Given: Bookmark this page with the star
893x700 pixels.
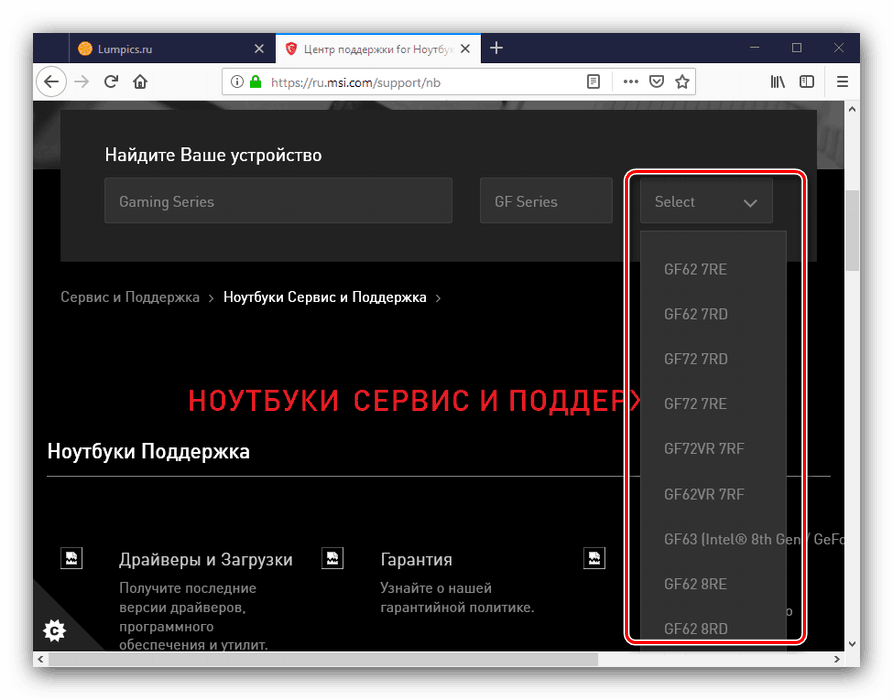Looking at the screenshot, I should click(682, 82).
